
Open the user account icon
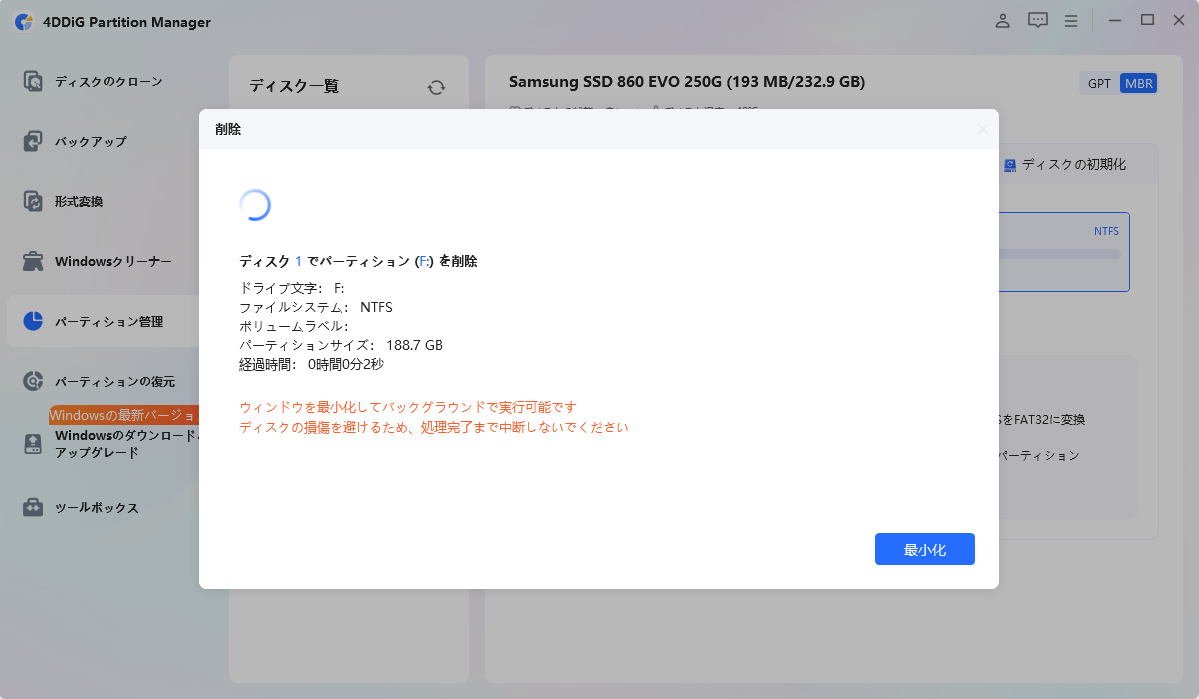1002,21
